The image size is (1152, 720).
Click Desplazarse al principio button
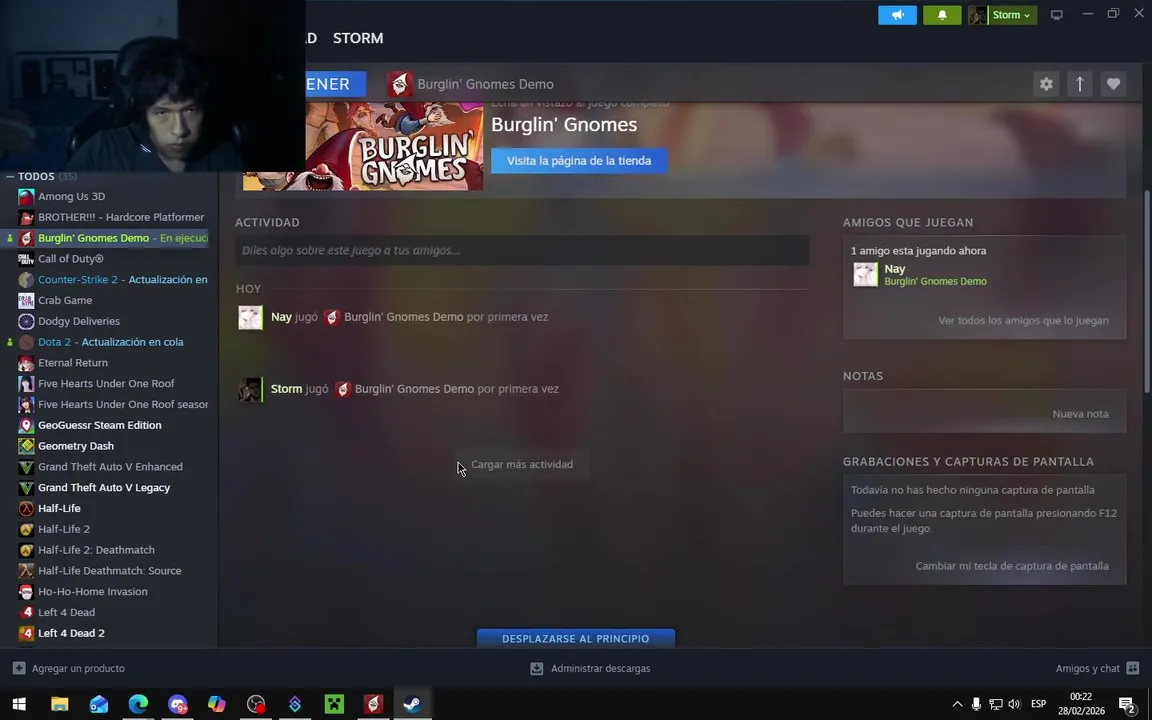576,638
